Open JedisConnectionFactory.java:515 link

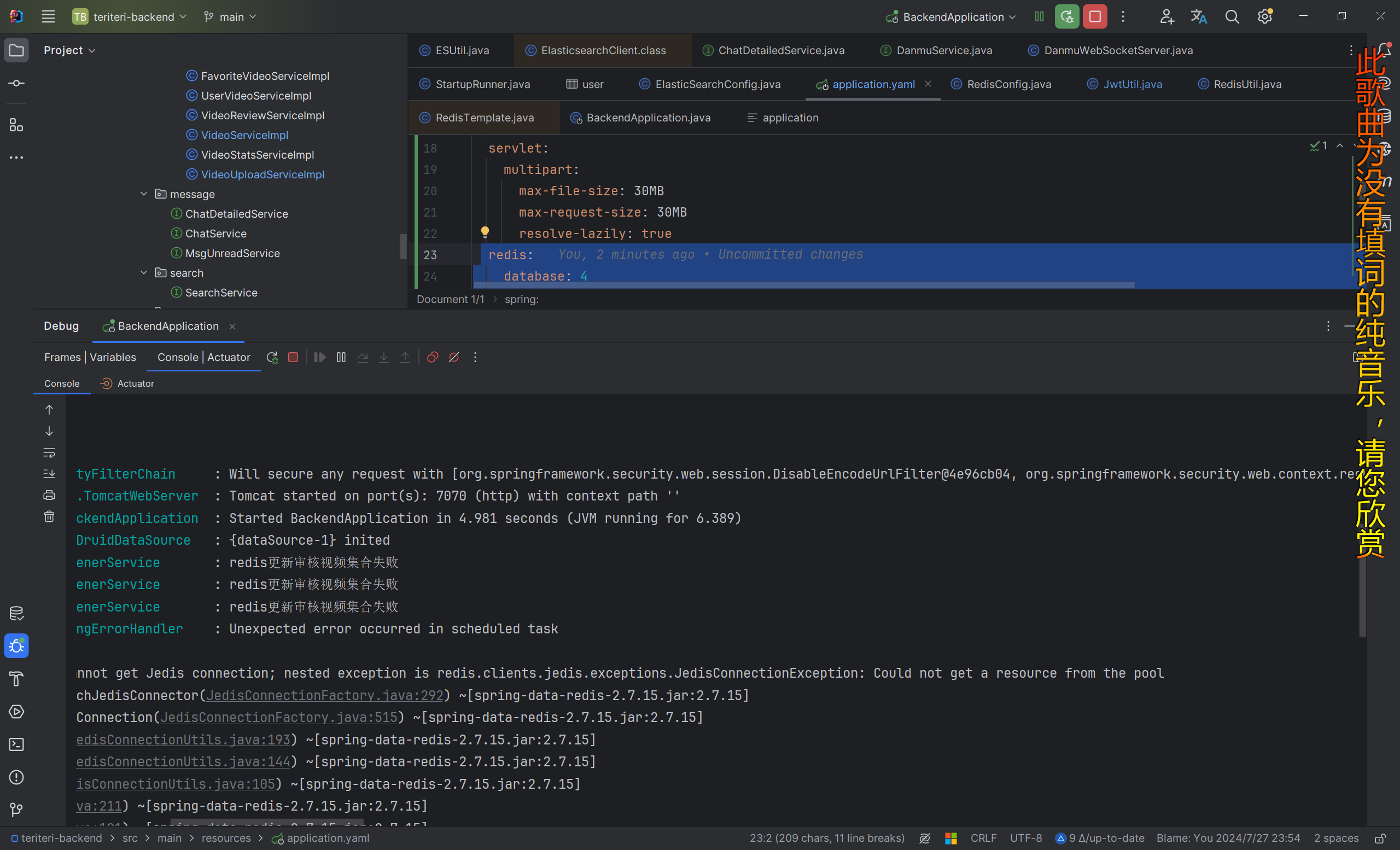(x=278, y=718)
